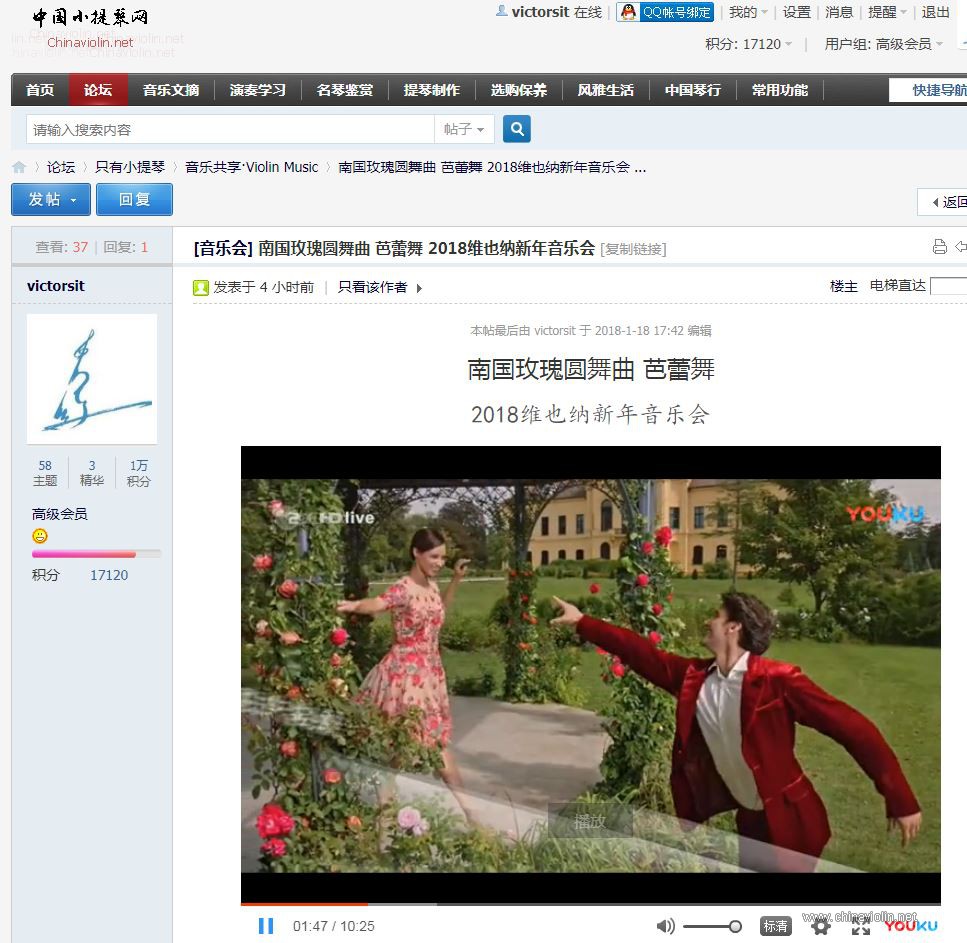This screenshot has height=943, width=967.
Task: Open 设置 settings link
Action: coord(796,12)
